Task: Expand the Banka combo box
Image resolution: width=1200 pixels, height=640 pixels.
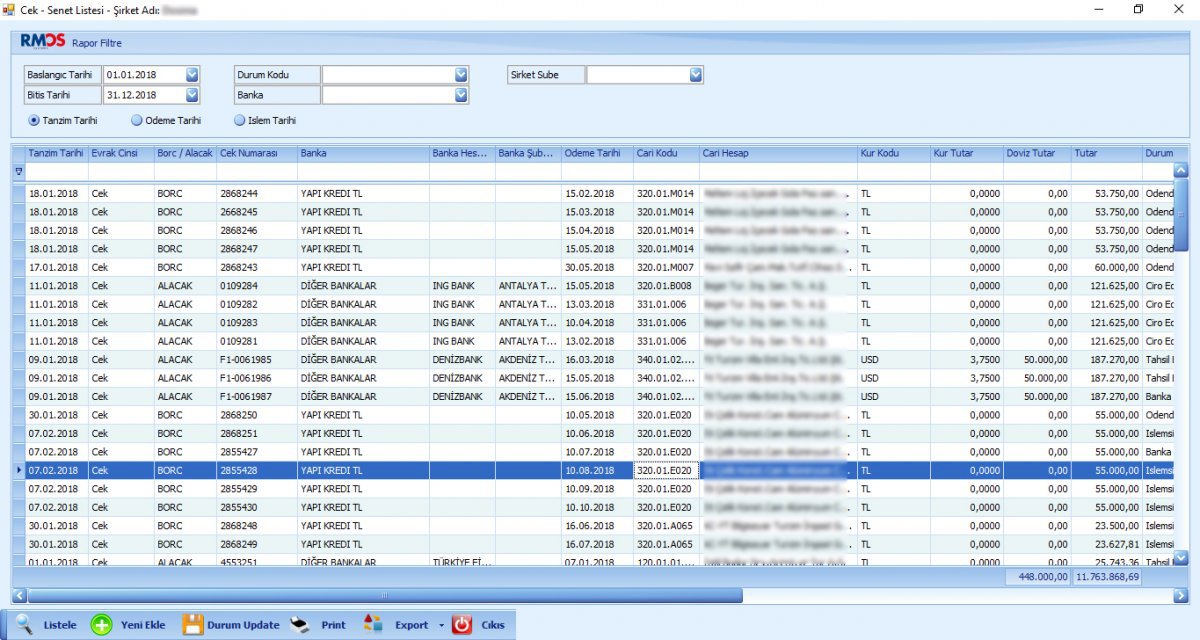Action: (x=461, y=95)
